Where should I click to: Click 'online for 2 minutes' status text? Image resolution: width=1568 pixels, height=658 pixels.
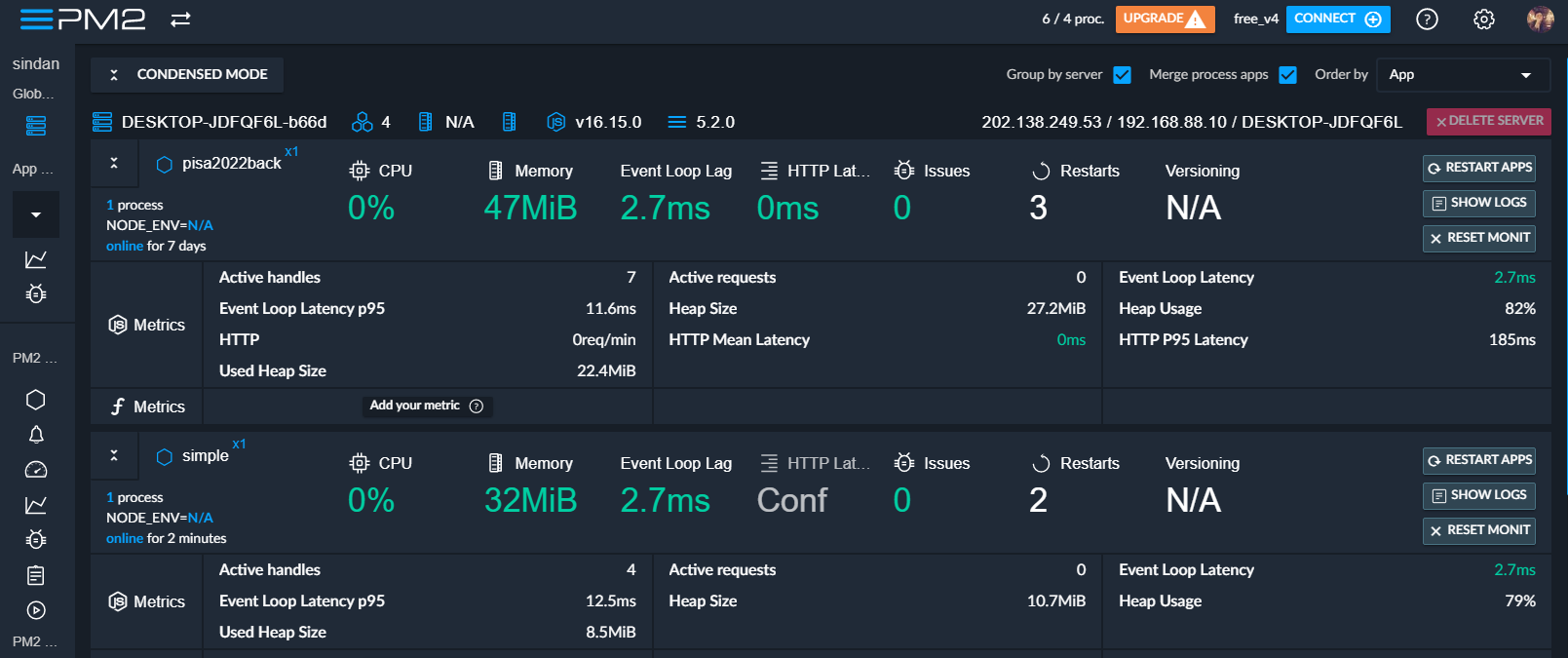[167, 538]
